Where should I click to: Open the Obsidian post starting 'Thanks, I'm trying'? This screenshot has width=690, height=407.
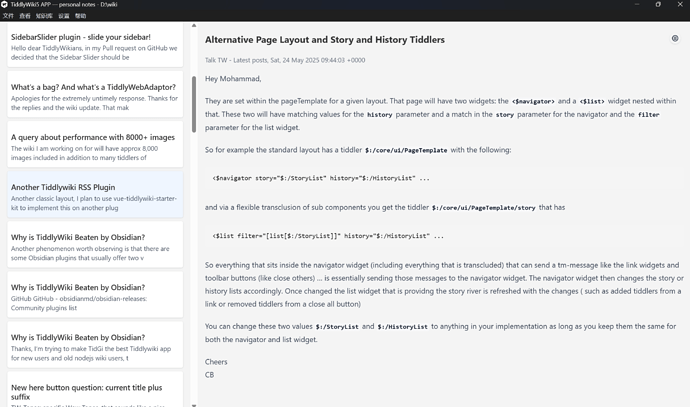[95, 345]
